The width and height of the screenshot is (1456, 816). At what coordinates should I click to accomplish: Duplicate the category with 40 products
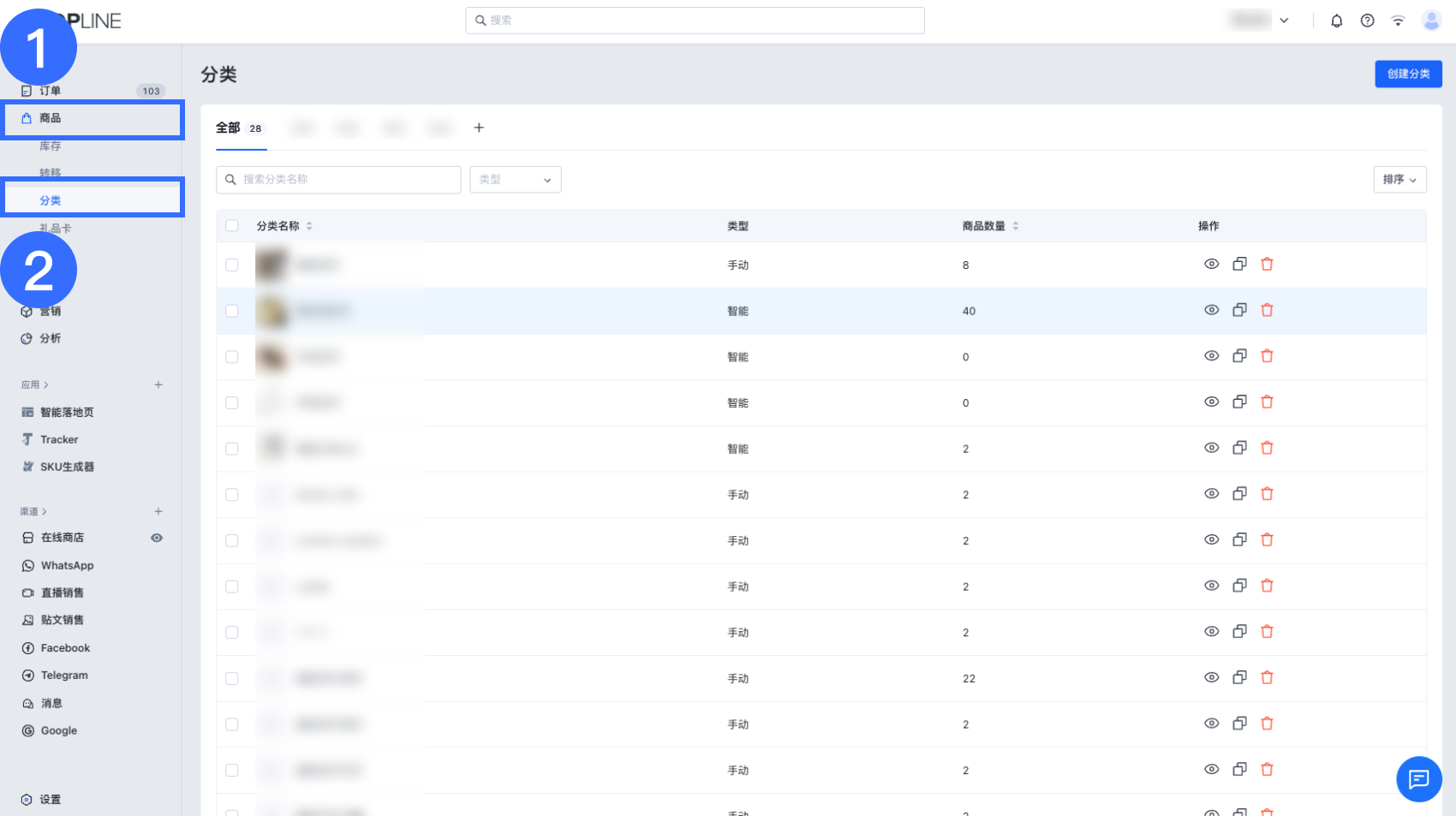pos(1239,310)
